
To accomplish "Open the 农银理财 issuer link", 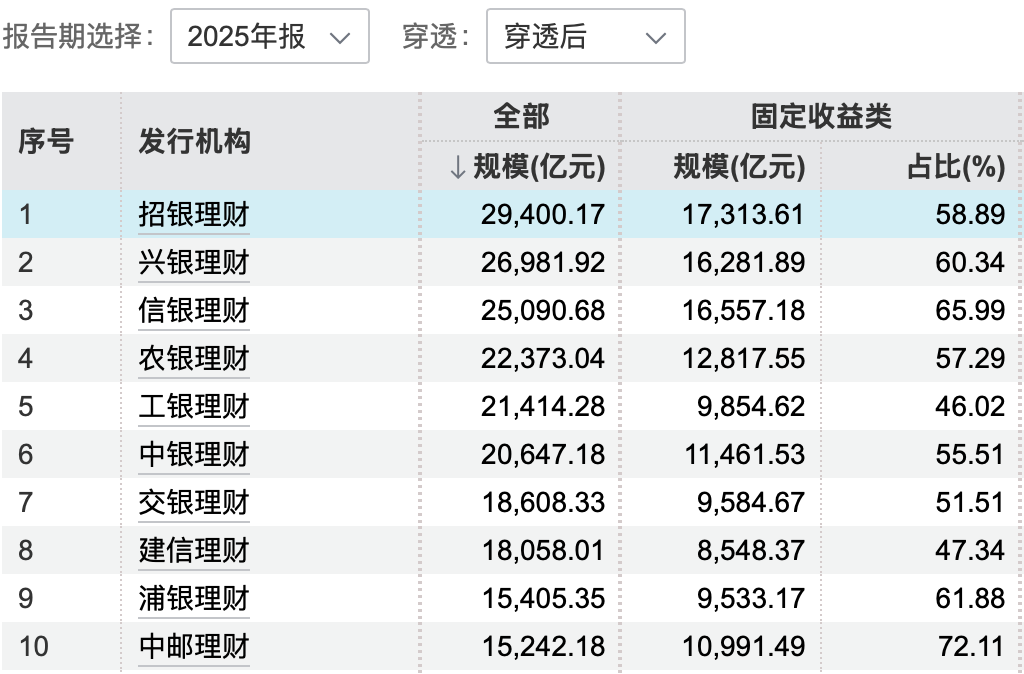I will [194, 359].
